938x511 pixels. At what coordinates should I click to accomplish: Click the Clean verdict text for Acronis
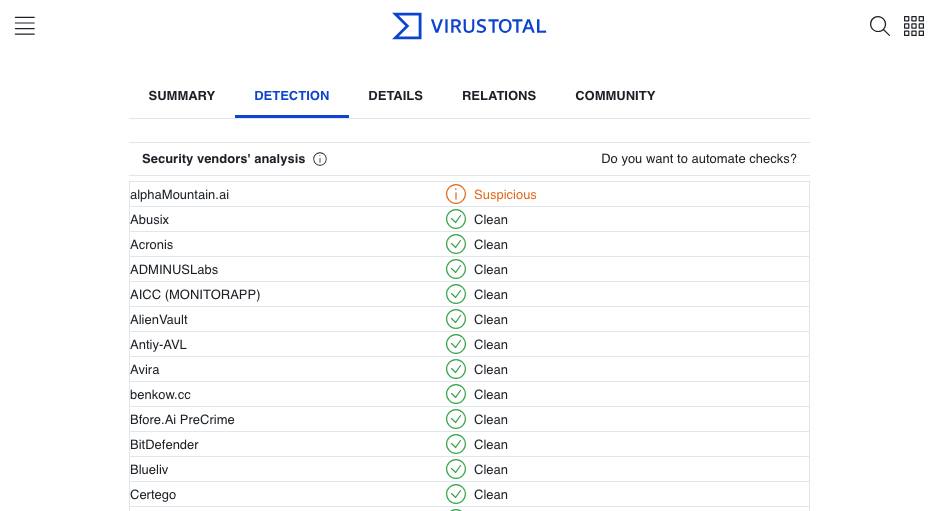pyautogui.click(x=491, y=245)
